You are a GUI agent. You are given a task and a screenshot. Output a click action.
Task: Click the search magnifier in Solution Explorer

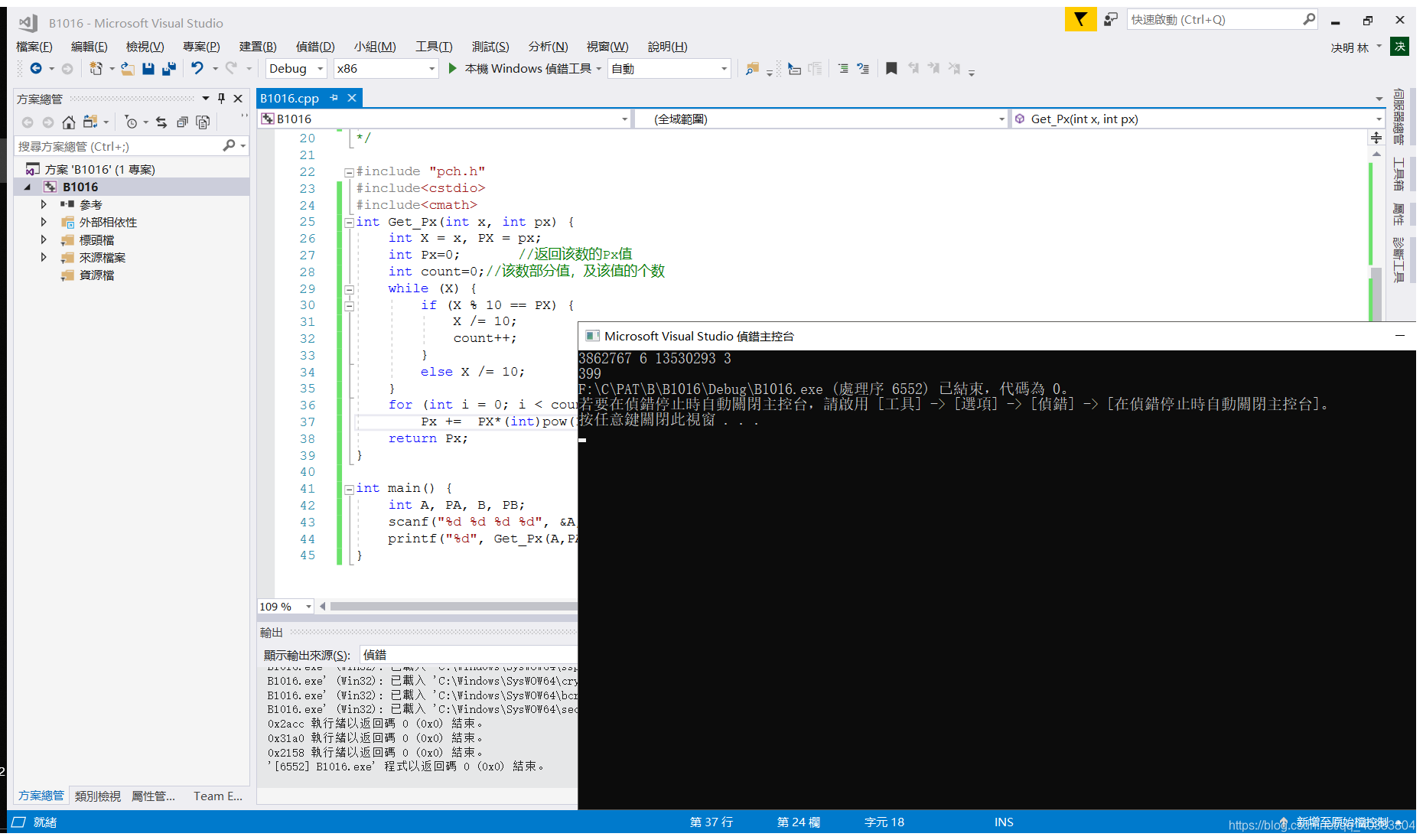229,146
